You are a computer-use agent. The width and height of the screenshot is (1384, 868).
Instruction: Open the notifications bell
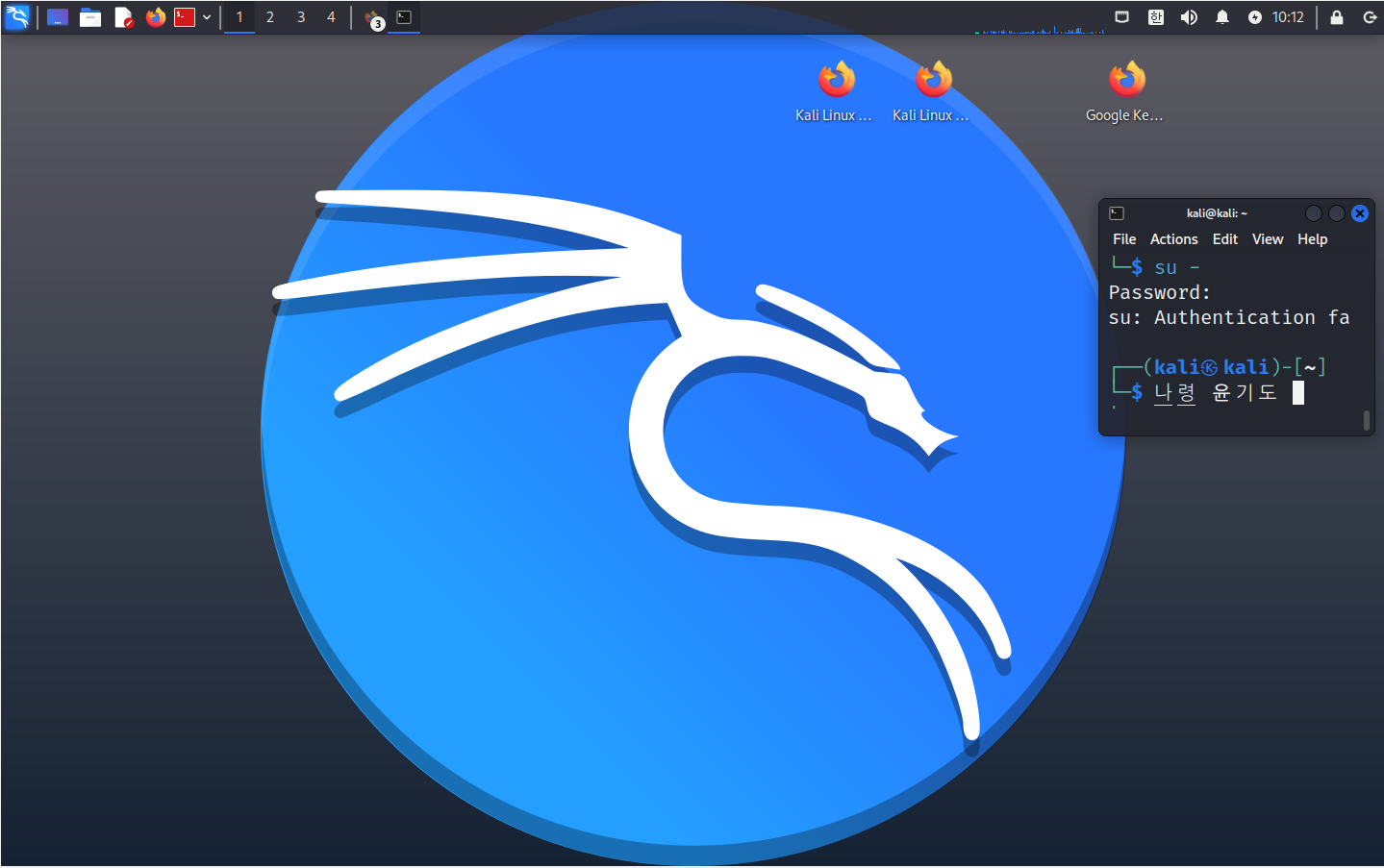[x=1222, y=17]
